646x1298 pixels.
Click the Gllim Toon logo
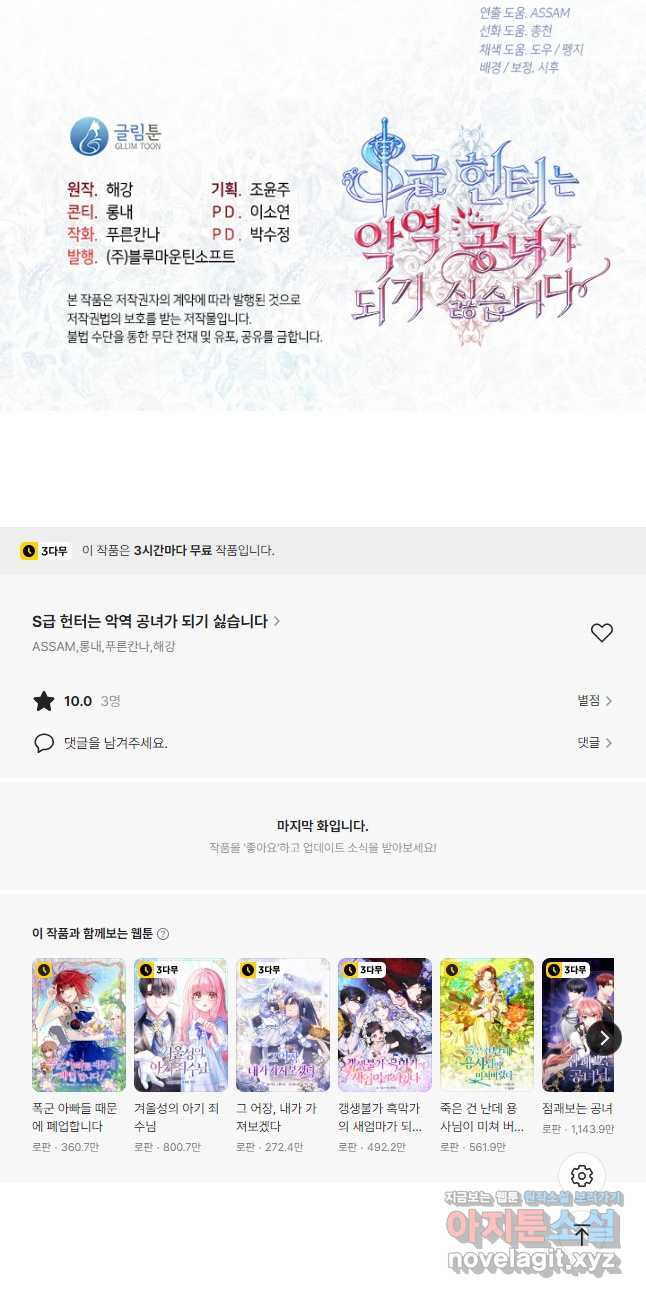[116, 137]
